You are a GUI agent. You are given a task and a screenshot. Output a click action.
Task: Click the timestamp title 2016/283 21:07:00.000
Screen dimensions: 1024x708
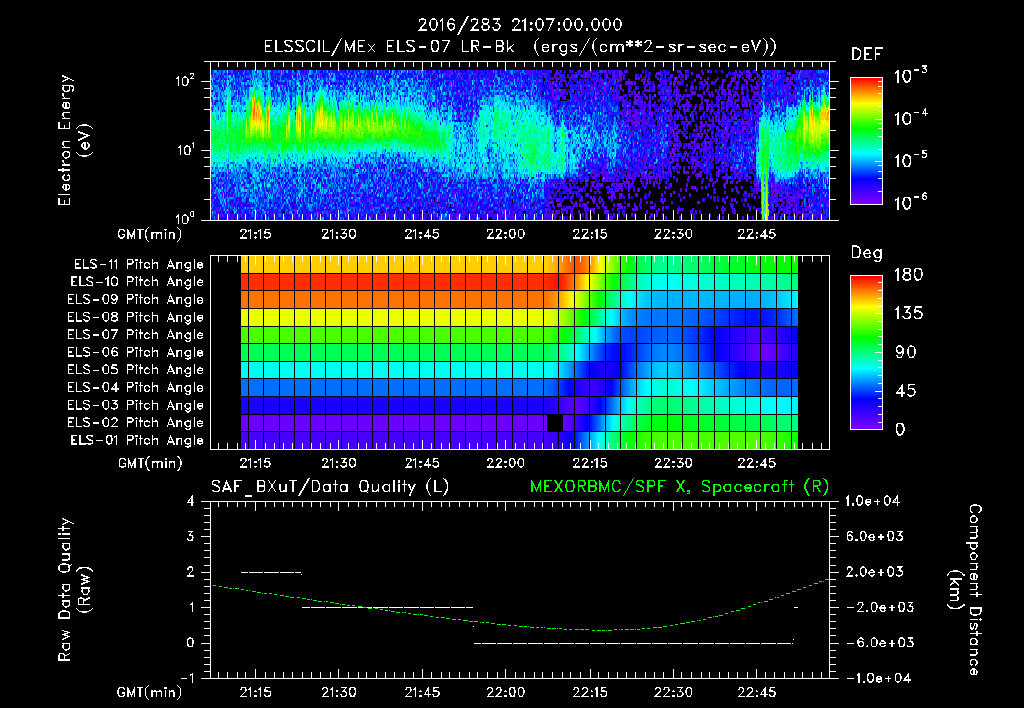pos(520,25)
